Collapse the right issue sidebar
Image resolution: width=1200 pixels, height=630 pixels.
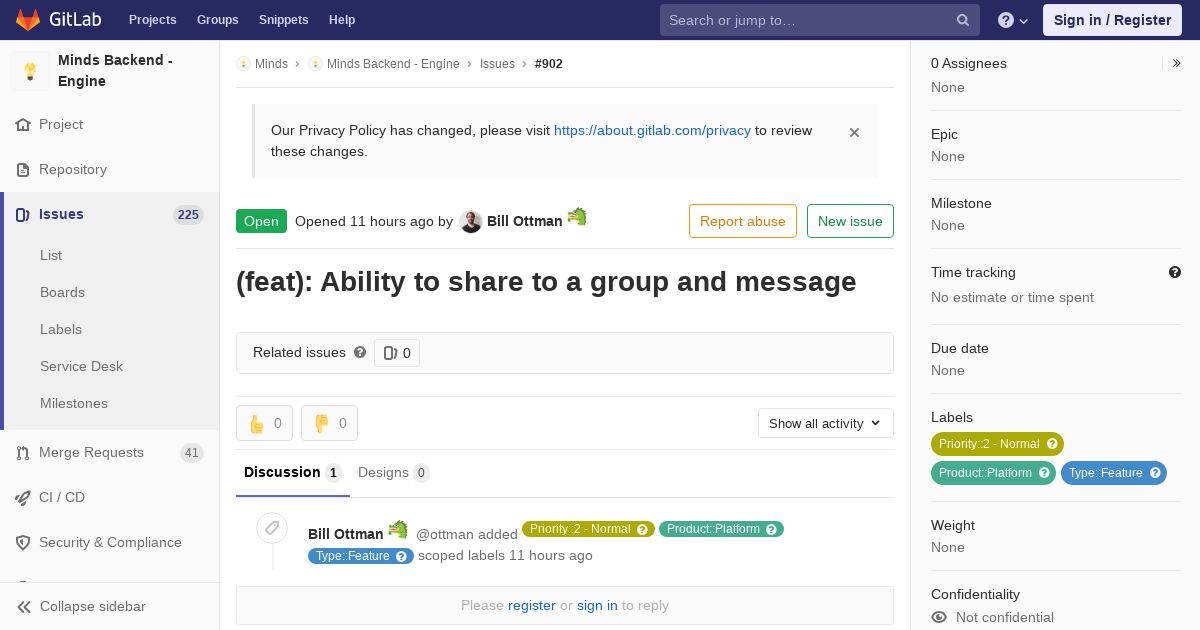pyautogui.click(x=1177, y=63)
